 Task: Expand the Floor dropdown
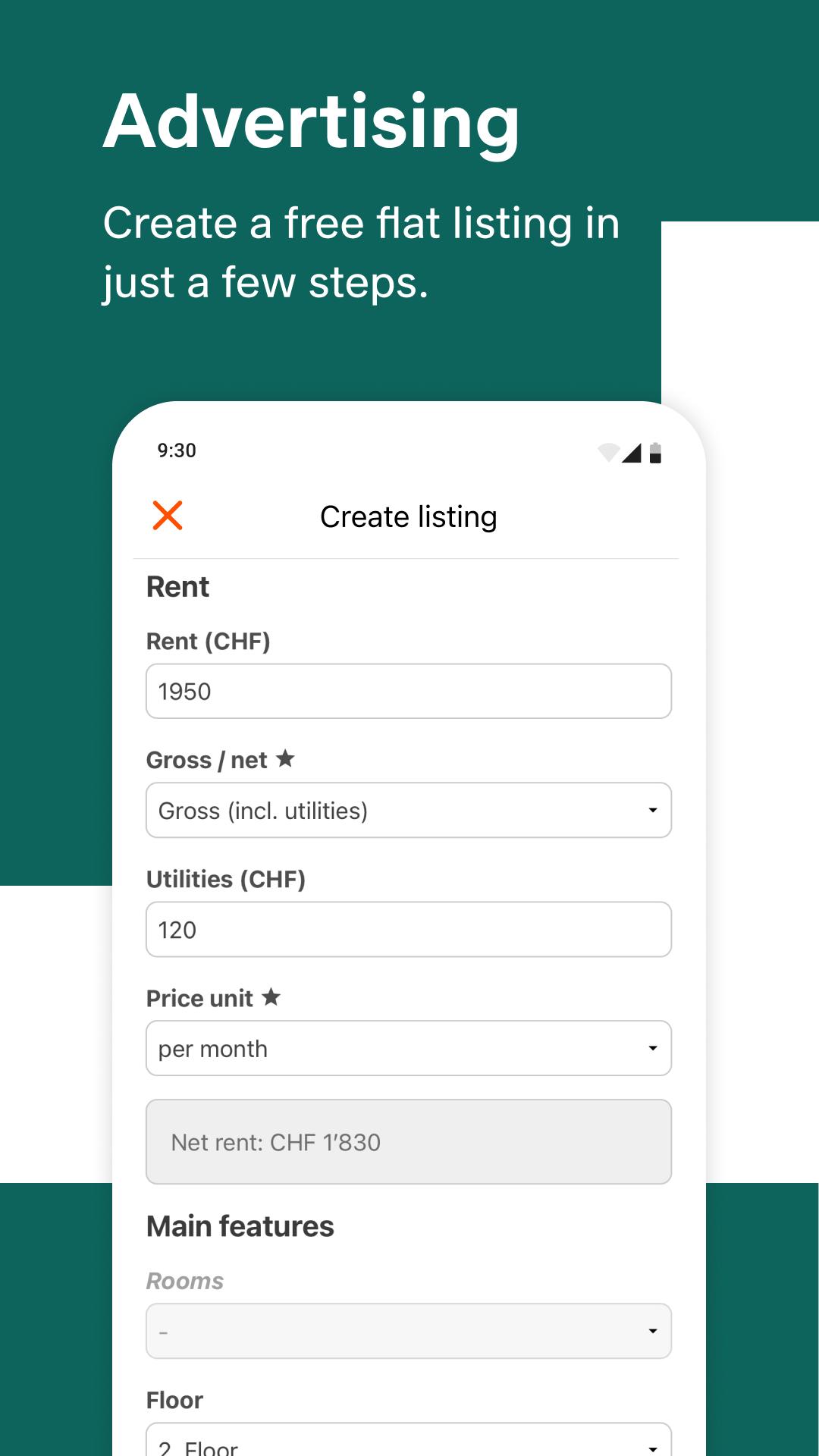click(409, 1439)
